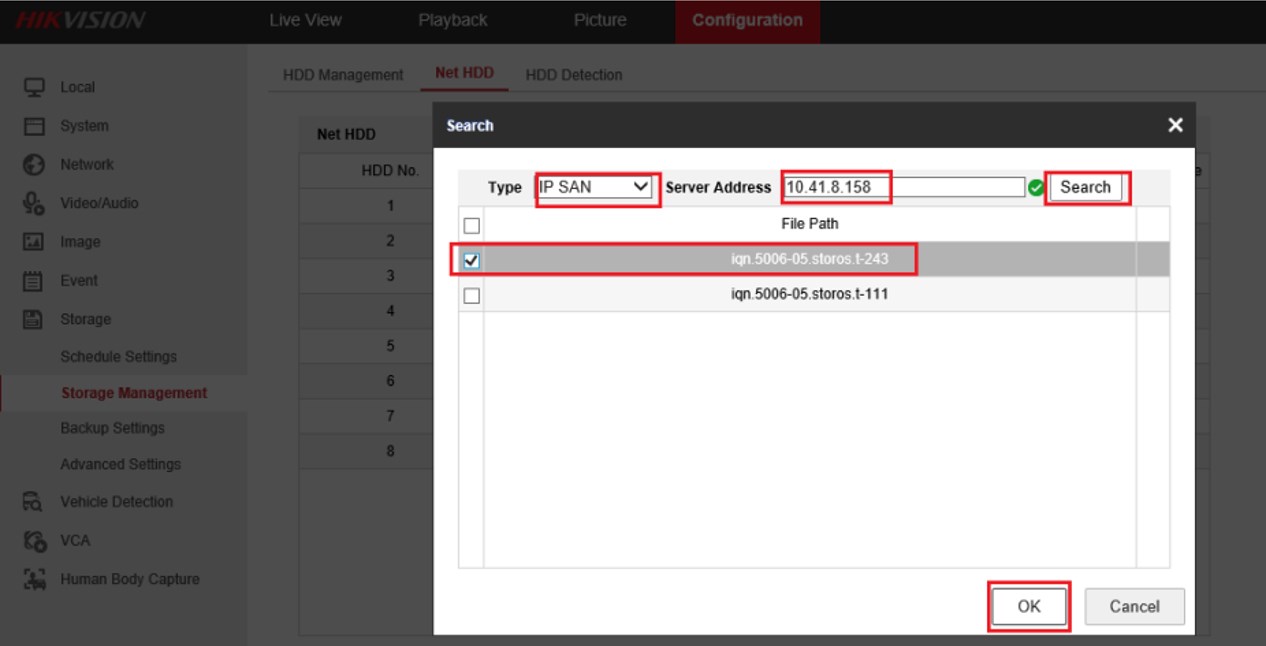The image size is (1266, 646).
Task: Select the Image icon in sidebar
Action: click(34, 242)
